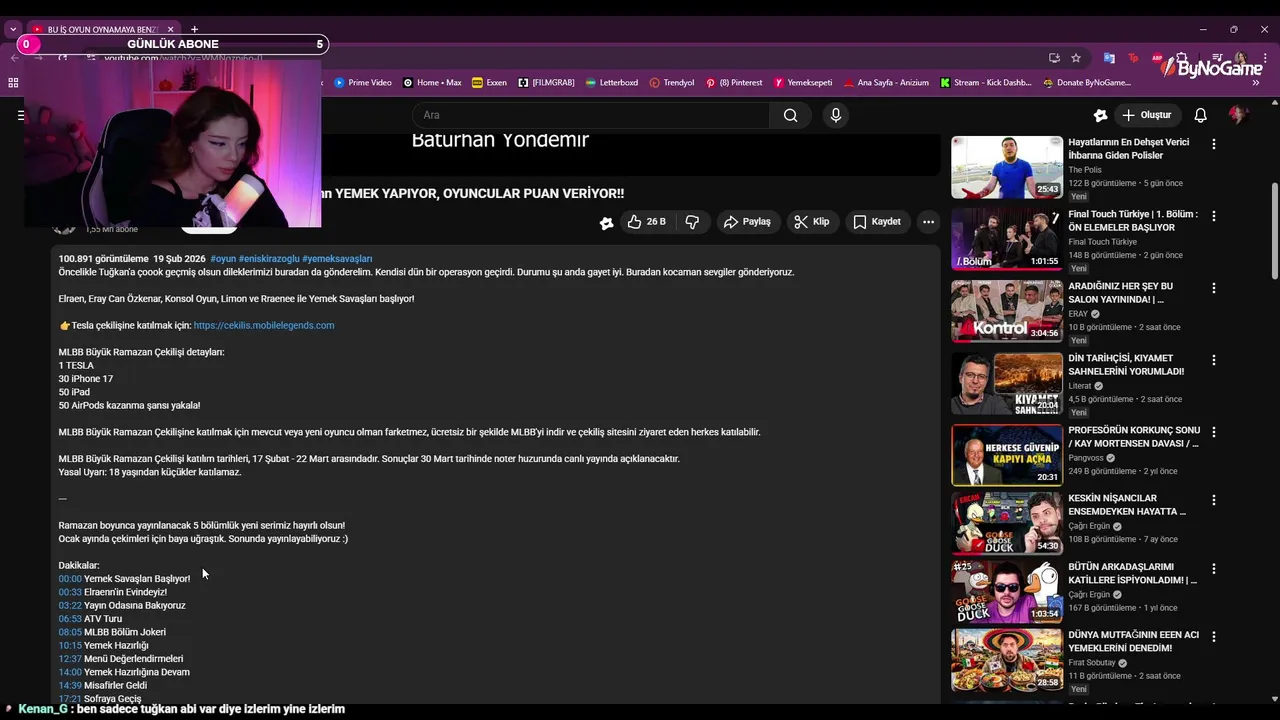Bookmark page with star icon
This screenshot has height=720, width=1280.
(x=1076, y=58)
